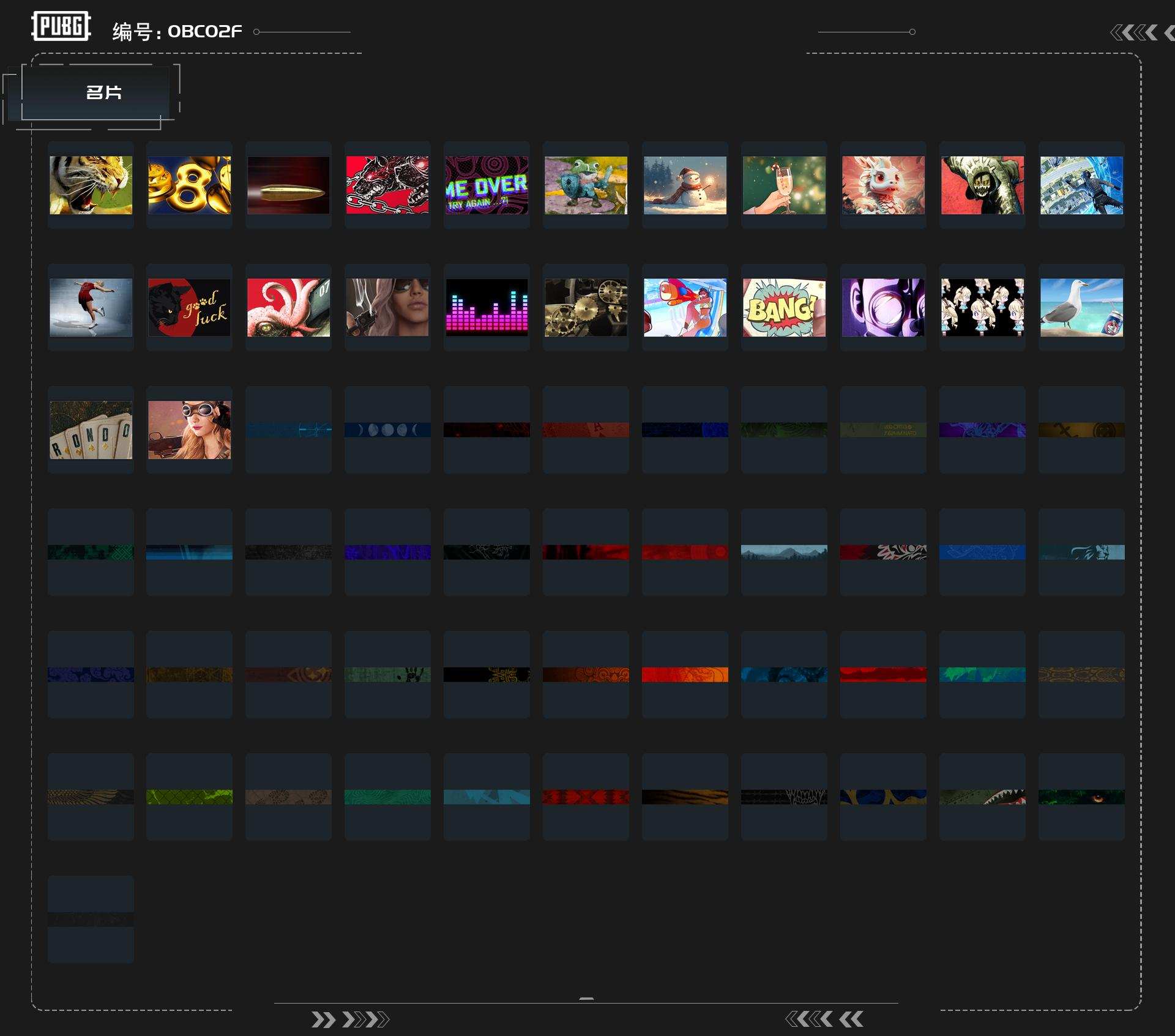This screenshot has width=1175, height=1036.
Task: Choose the champagne glass name card
Action: click(784, 185)
